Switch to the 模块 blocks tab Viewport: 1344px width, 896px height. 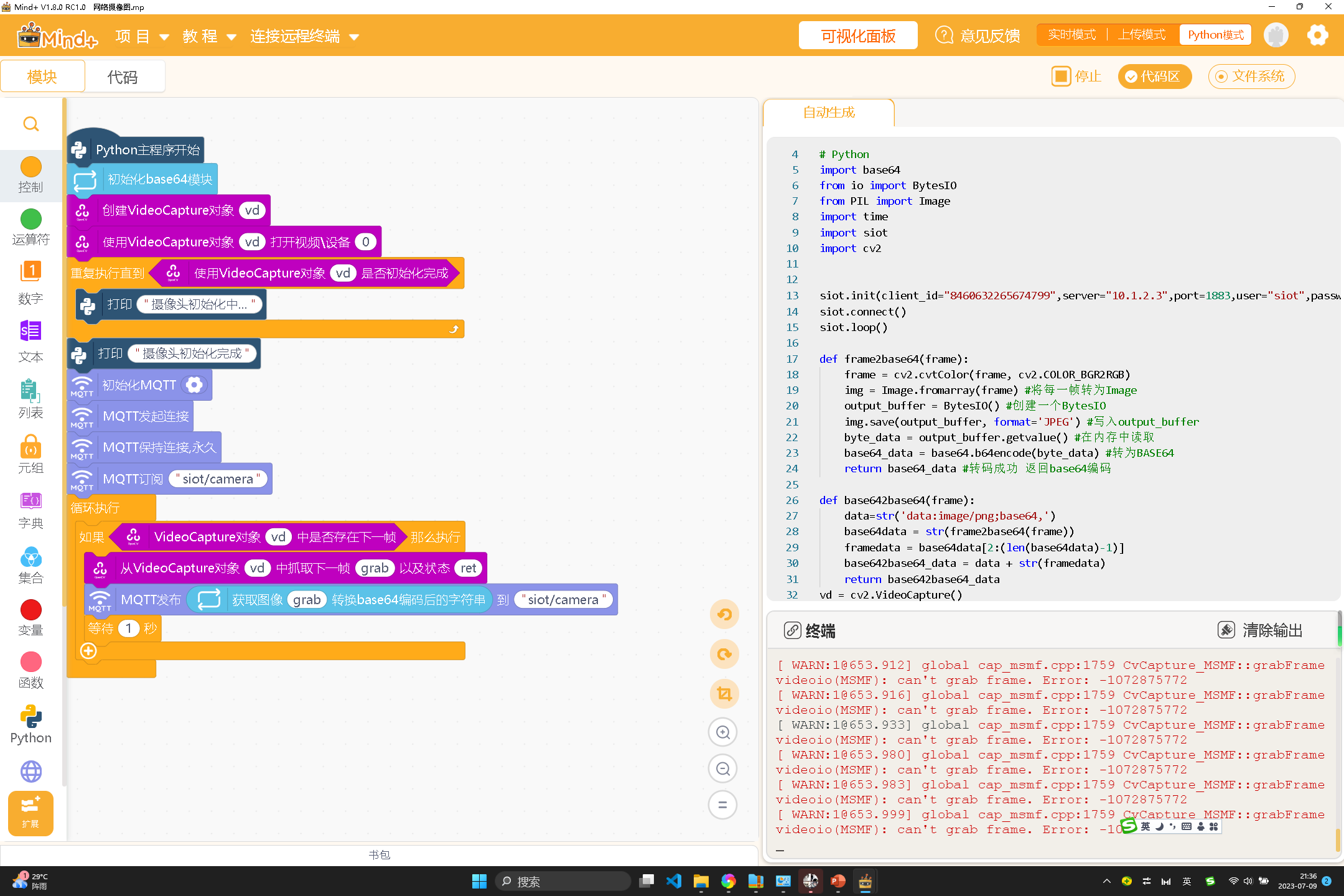tap(42, 77)
